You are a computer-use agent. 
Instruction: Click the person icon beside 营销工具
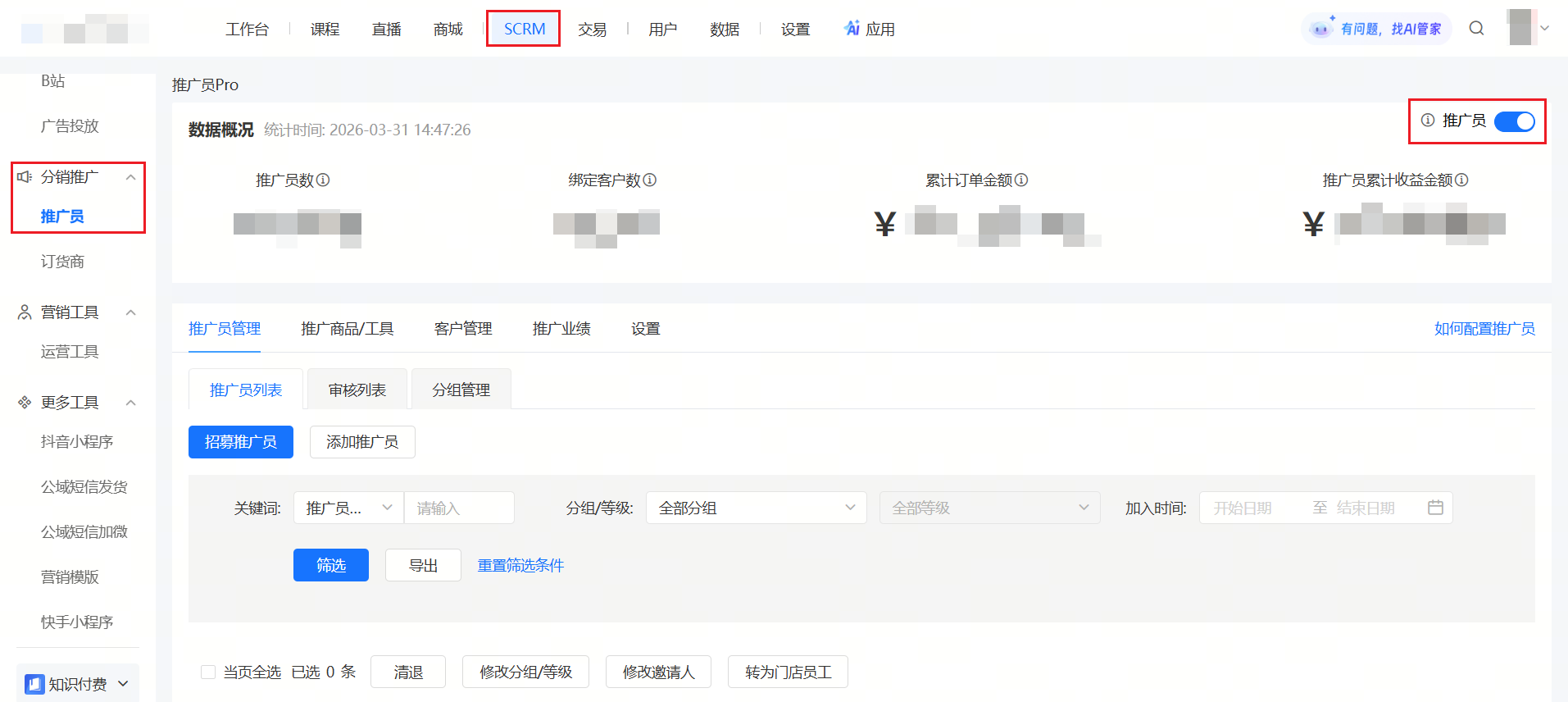pos(25,312)
